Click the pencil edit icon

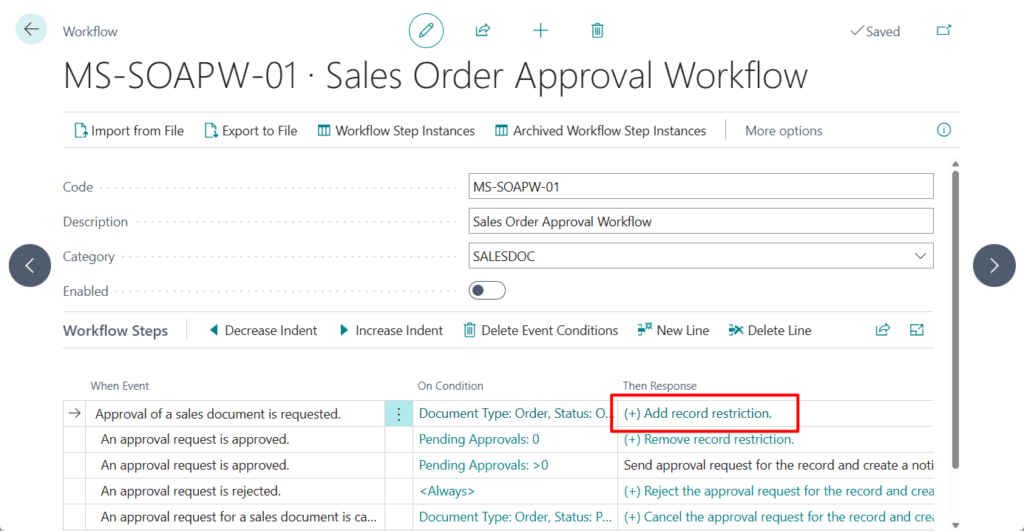[x=426, y=31]
